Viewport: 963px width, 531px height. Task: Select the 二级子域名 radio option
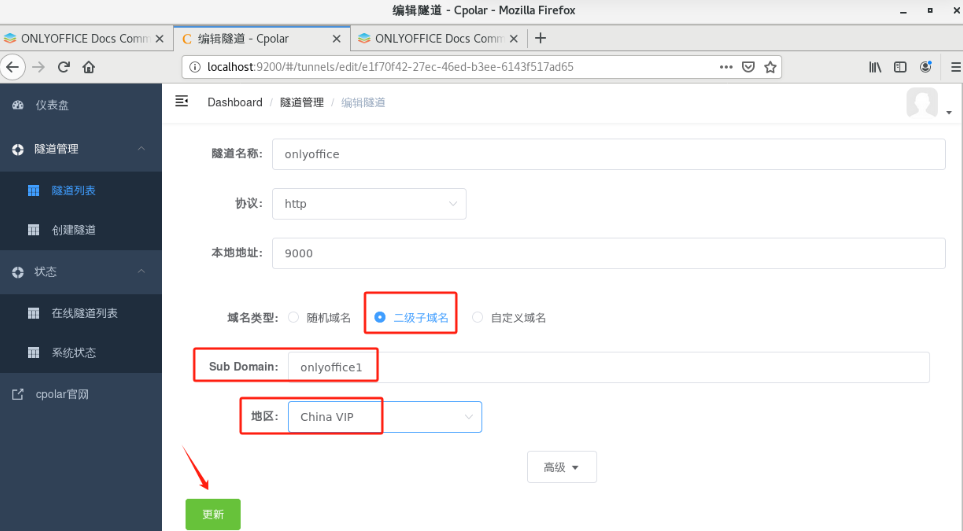380,318
